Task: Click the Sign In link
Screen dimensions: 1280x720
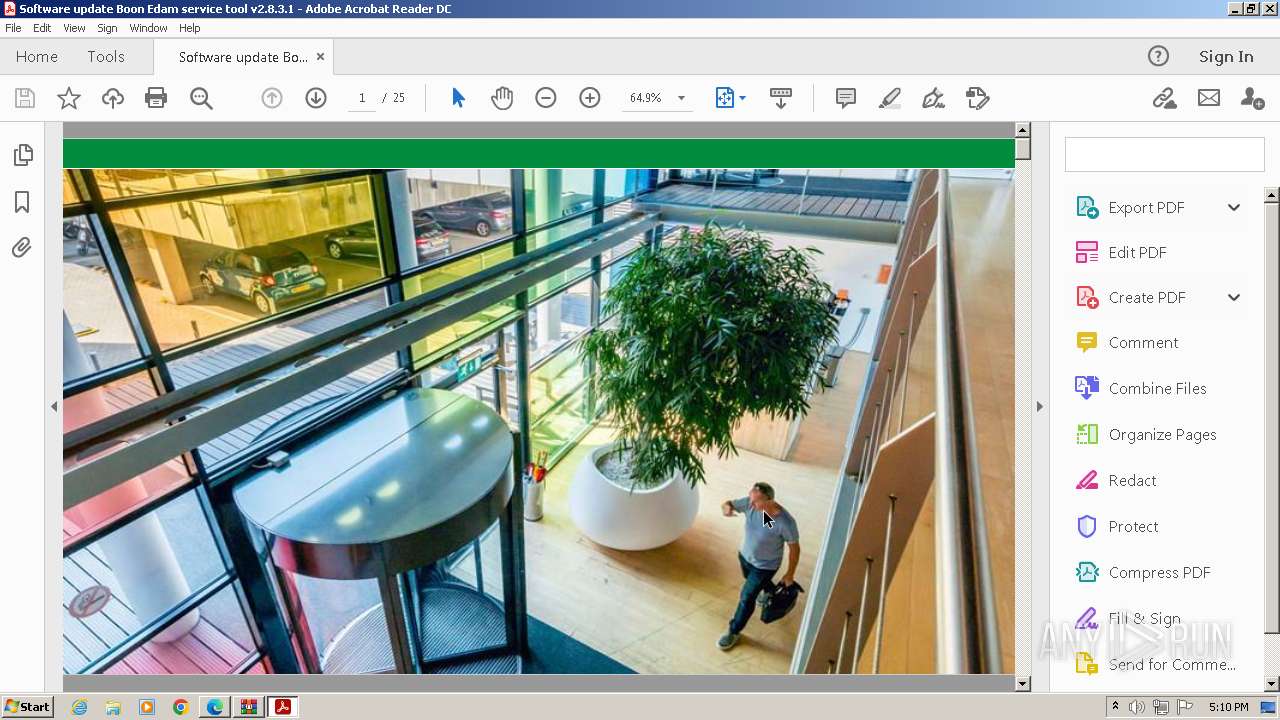Action: [x=1226, y=57]
